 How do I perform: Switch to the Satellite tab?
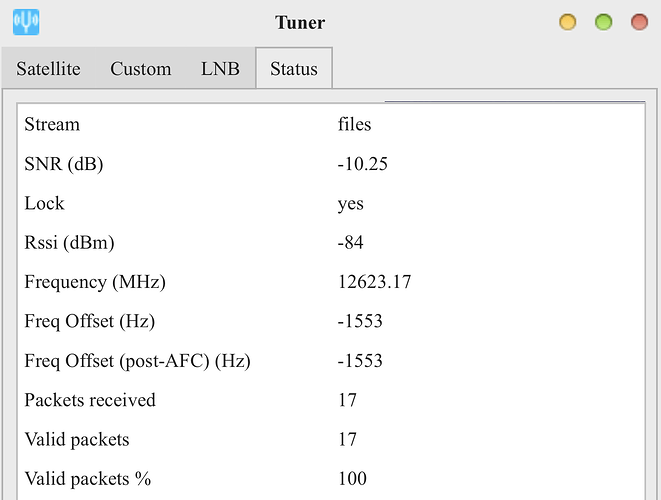[48, 69]
